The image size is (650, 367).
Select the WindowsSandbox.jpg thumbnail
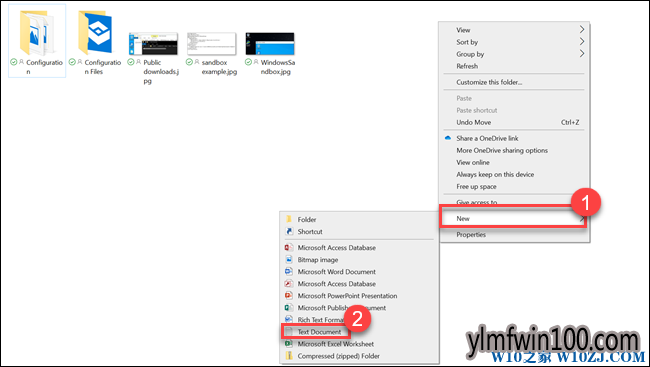point(270,44)
